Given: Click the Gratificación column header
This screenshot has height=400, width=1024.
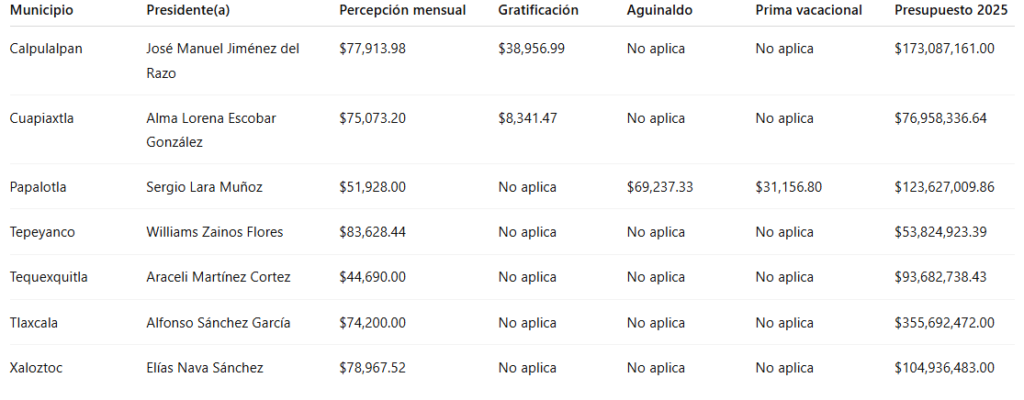Looking at the screenshot, I should 538,10.
